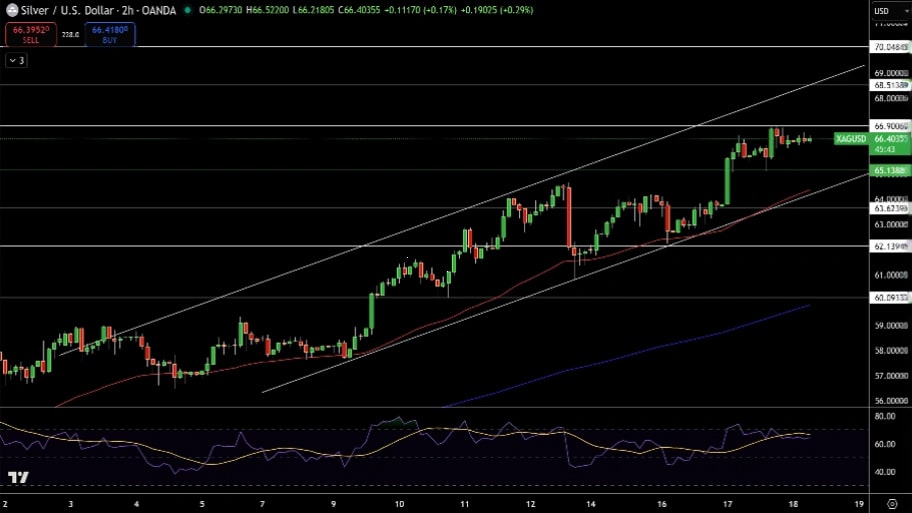Click the date 10 on time axis
Image resolution: width=912 pixels, height=513 pixels.
(x=399, y=504)
